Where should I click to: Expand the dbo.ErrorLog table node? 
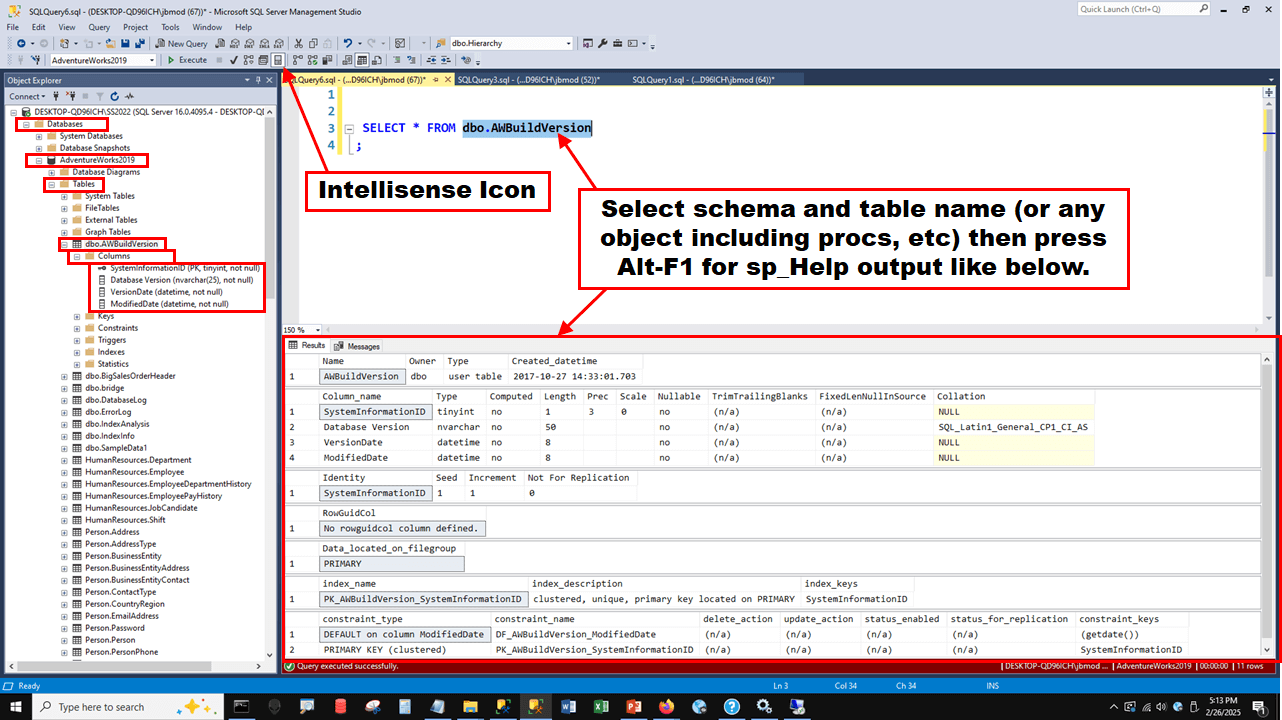pyautogui.click(x=65, y=412)
